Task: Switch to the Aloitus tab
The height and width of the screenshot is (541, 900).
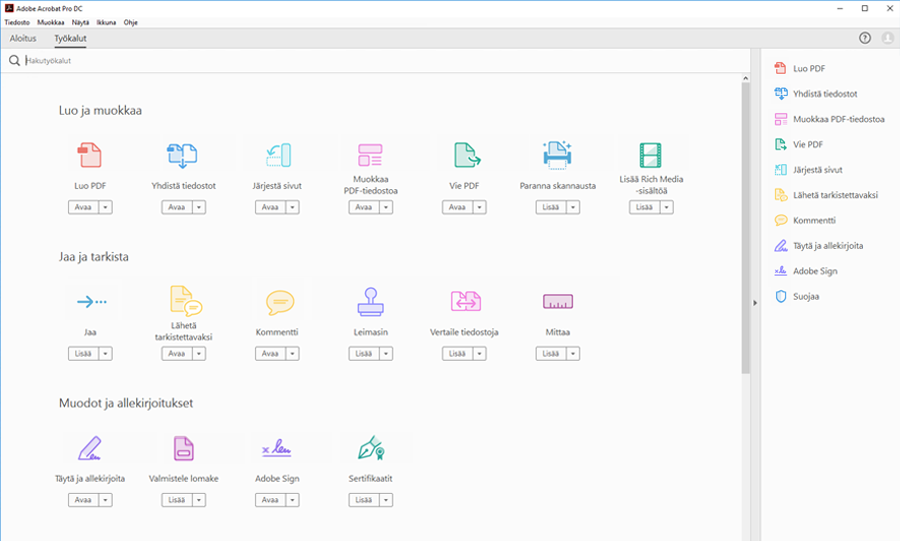Action: [x=23, y=38]
